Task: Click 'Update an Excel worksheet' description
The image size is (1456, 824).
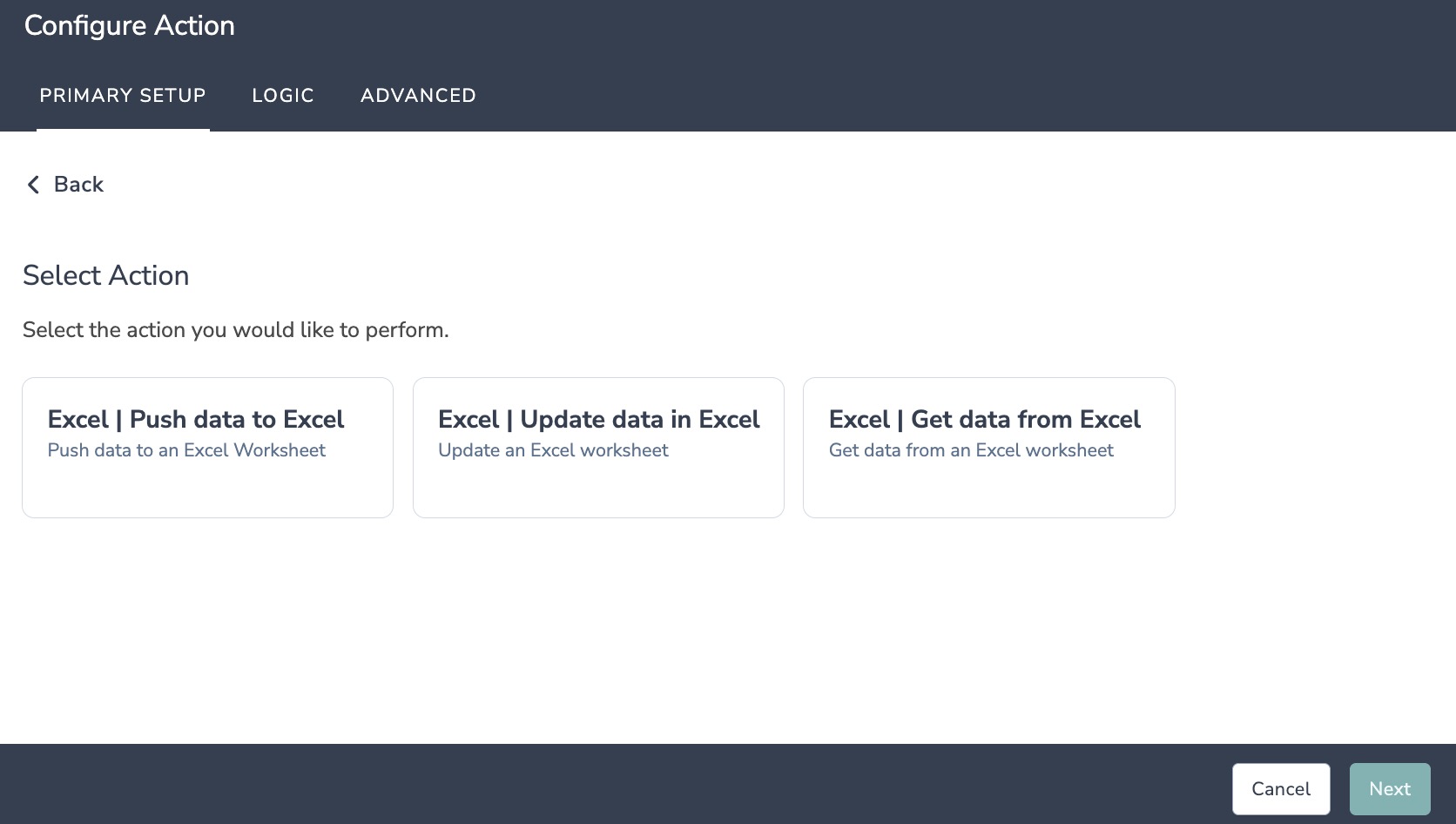Action: pos(553,450)
